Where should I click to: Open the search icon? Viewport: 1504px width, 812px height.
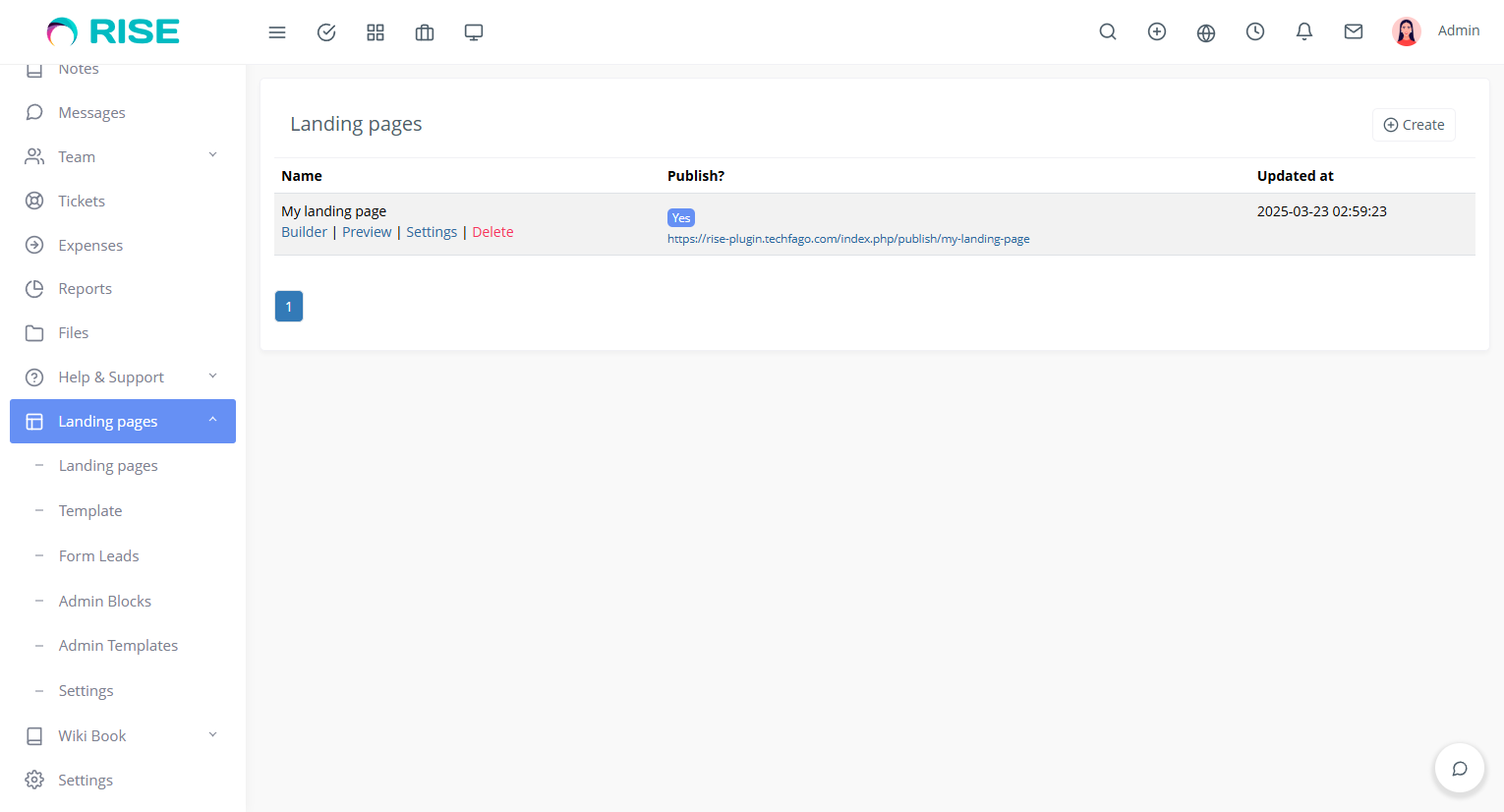(x=1107, y=31)
